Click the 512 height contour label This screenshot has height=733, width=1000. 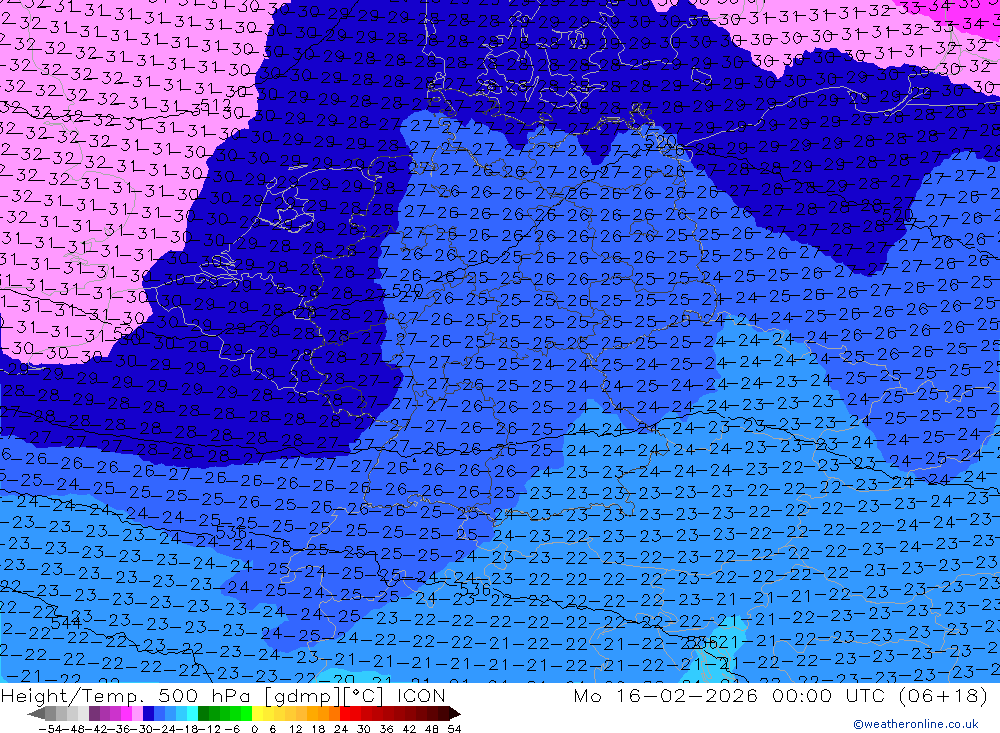click(216, 105)
